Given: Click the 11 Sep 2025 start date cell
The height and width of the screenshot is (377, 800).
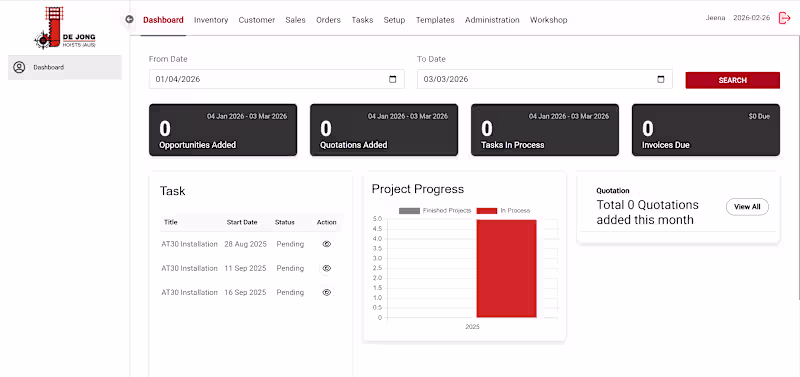Looking at the screenshot, I should pos(245,268).
